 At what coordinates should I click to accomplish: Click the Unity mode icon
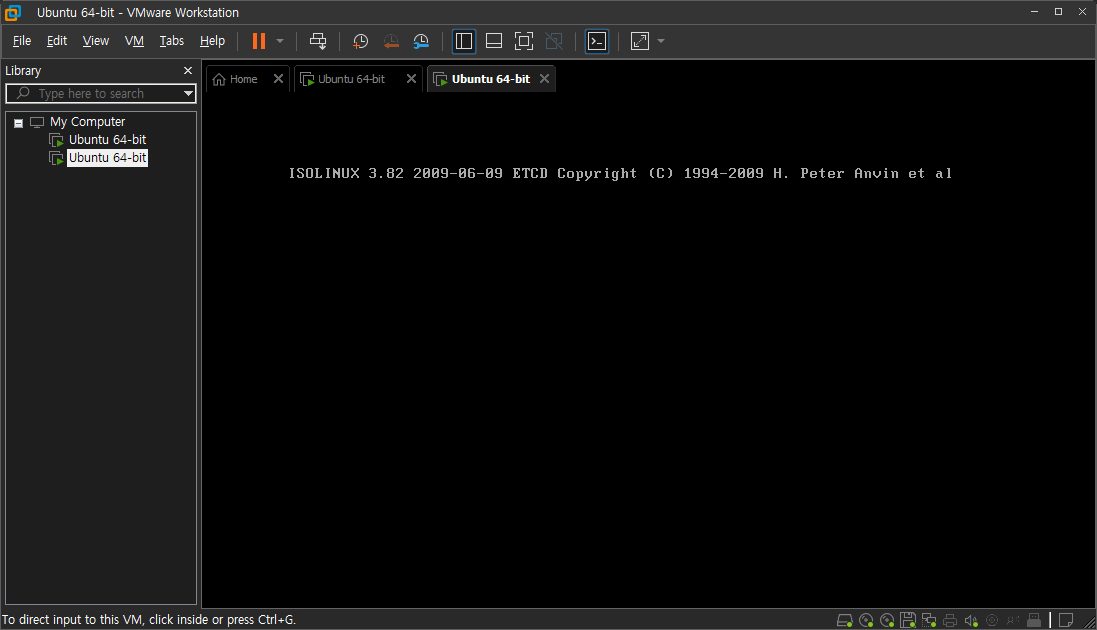pos(554,41)
